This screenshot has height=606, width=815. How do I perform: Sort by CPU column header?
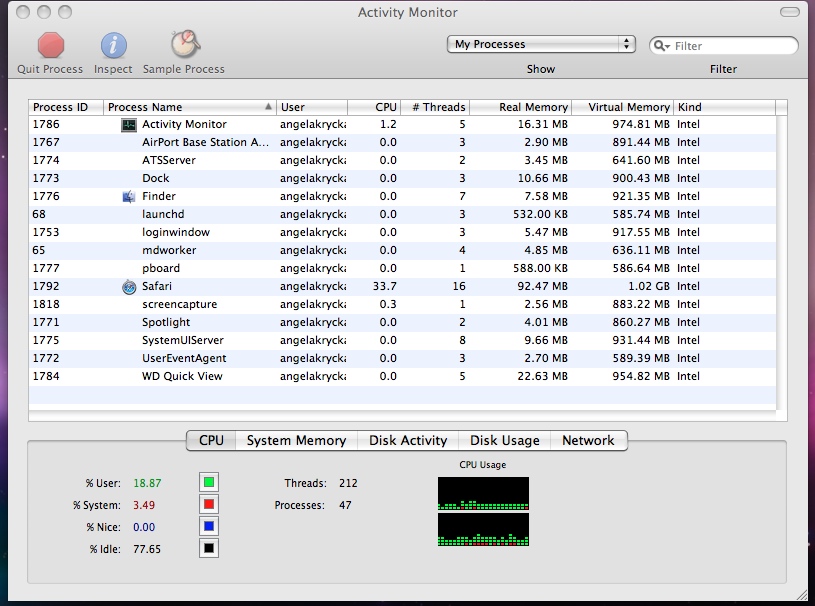coord(374,107)
